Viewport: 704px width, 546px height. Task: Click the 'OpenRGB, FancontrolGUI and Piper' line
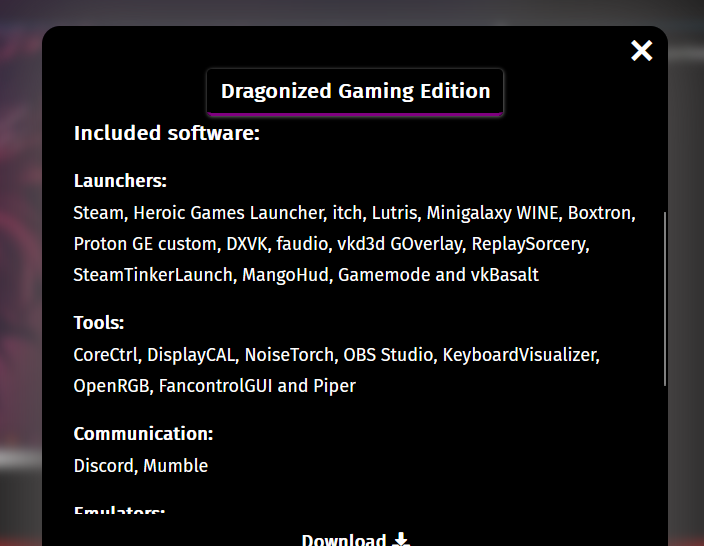pyautogui.click(x=215, y=386)
